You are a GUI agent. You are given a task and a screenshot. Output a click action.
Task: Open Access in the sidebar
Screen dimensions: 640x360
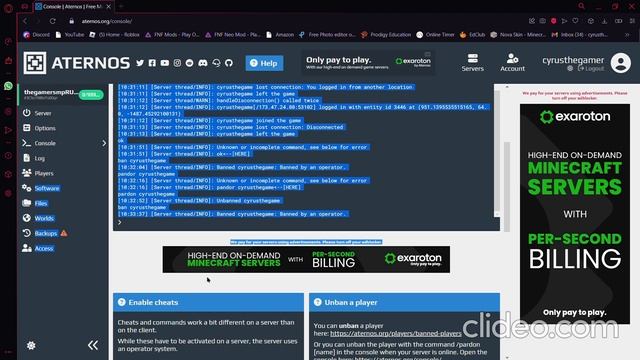pyautogui.click(x=38, y=248)
